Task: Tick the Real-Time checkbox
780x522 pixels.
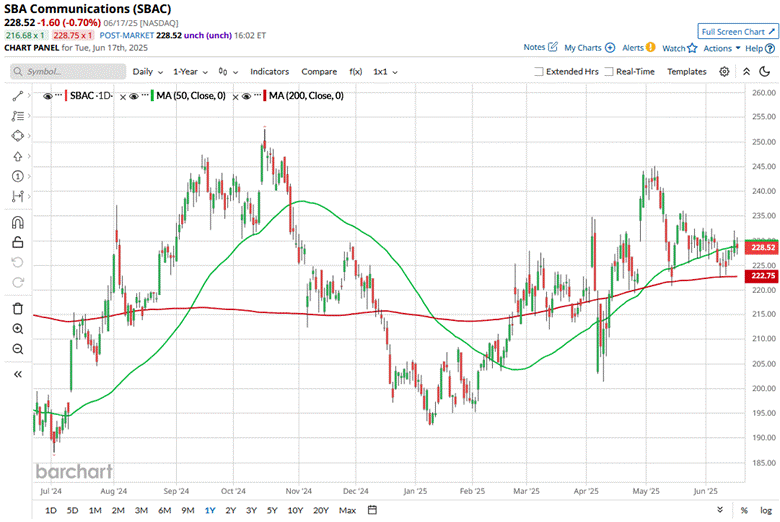Action: point(609,72)
